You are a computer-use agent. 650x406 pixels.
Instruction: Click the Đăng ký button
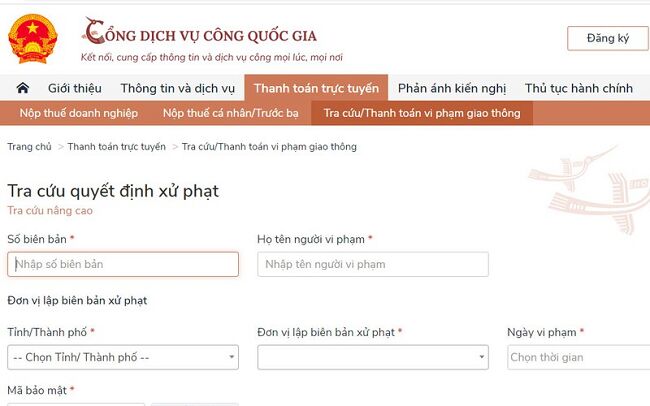[608, 38]
